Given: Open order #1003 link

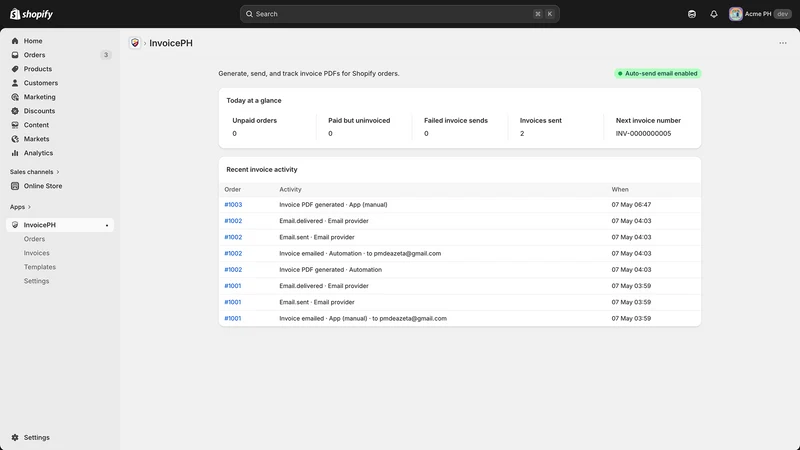Looking at the screenshot, I should click(x=233, y=205).
